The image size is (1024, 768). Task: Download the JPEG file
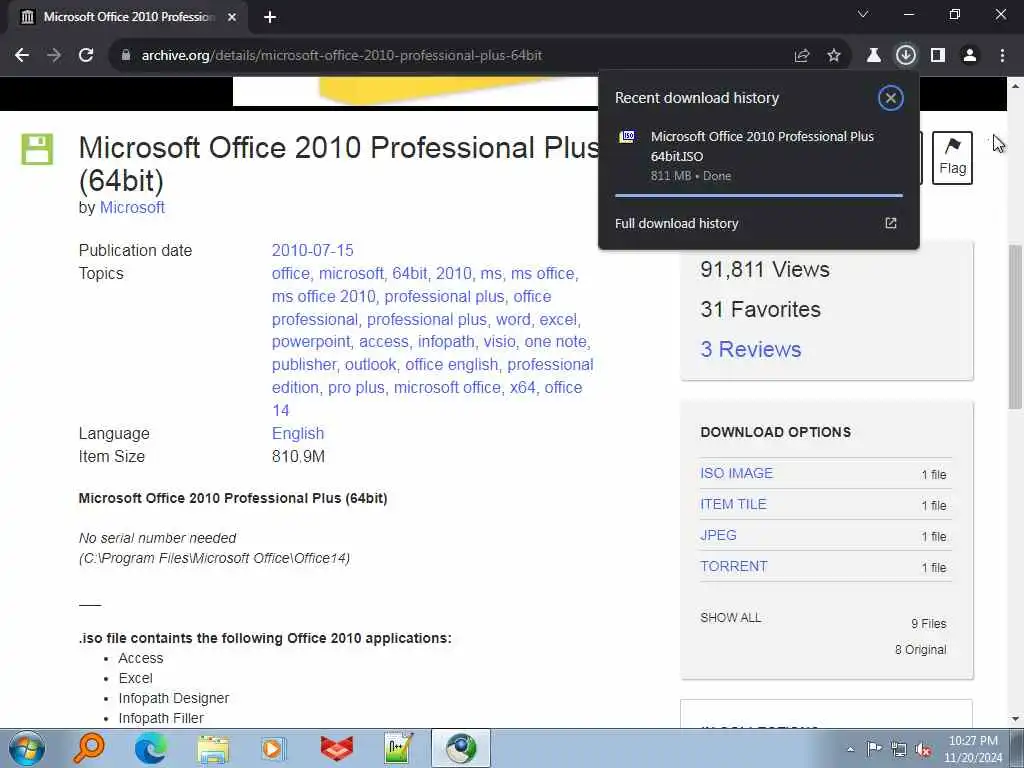click(718, 535)
